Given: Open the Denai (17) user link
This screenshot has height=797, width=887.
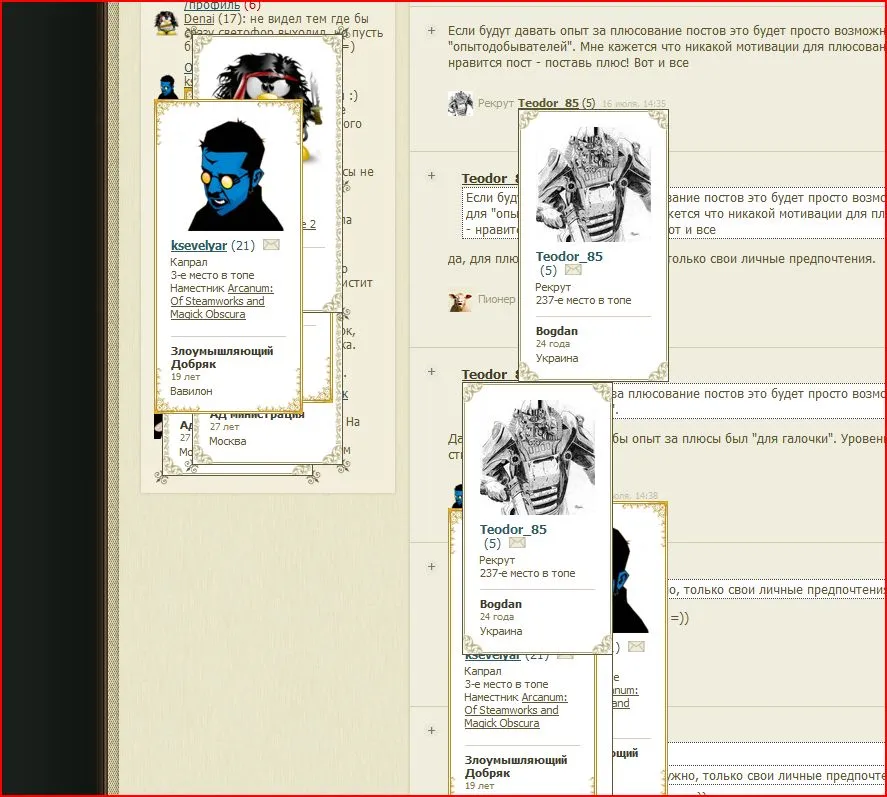Looking at the screenshot, I should click(x=198, y=19).
